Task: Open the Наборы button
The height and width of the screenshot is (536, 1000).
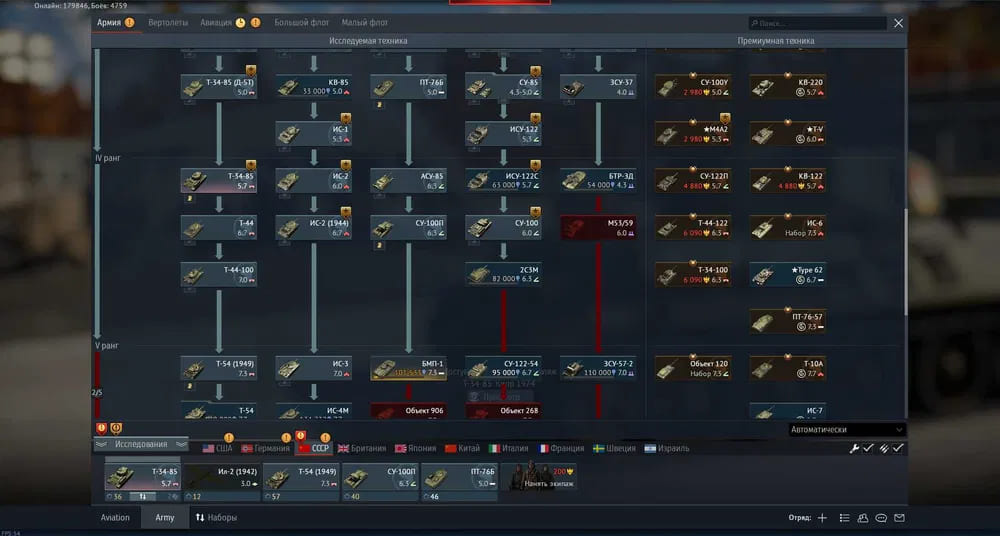Action: 216,517
